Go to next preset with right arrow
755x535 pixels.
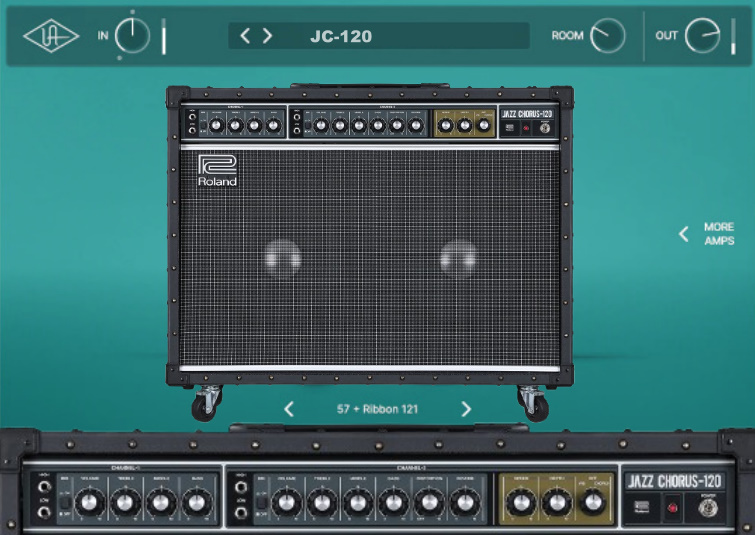267,37
